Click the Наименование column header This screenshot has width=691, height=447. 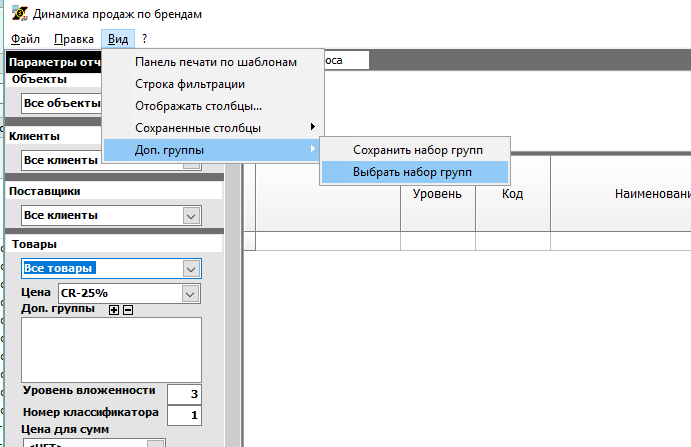click(620, 194)
